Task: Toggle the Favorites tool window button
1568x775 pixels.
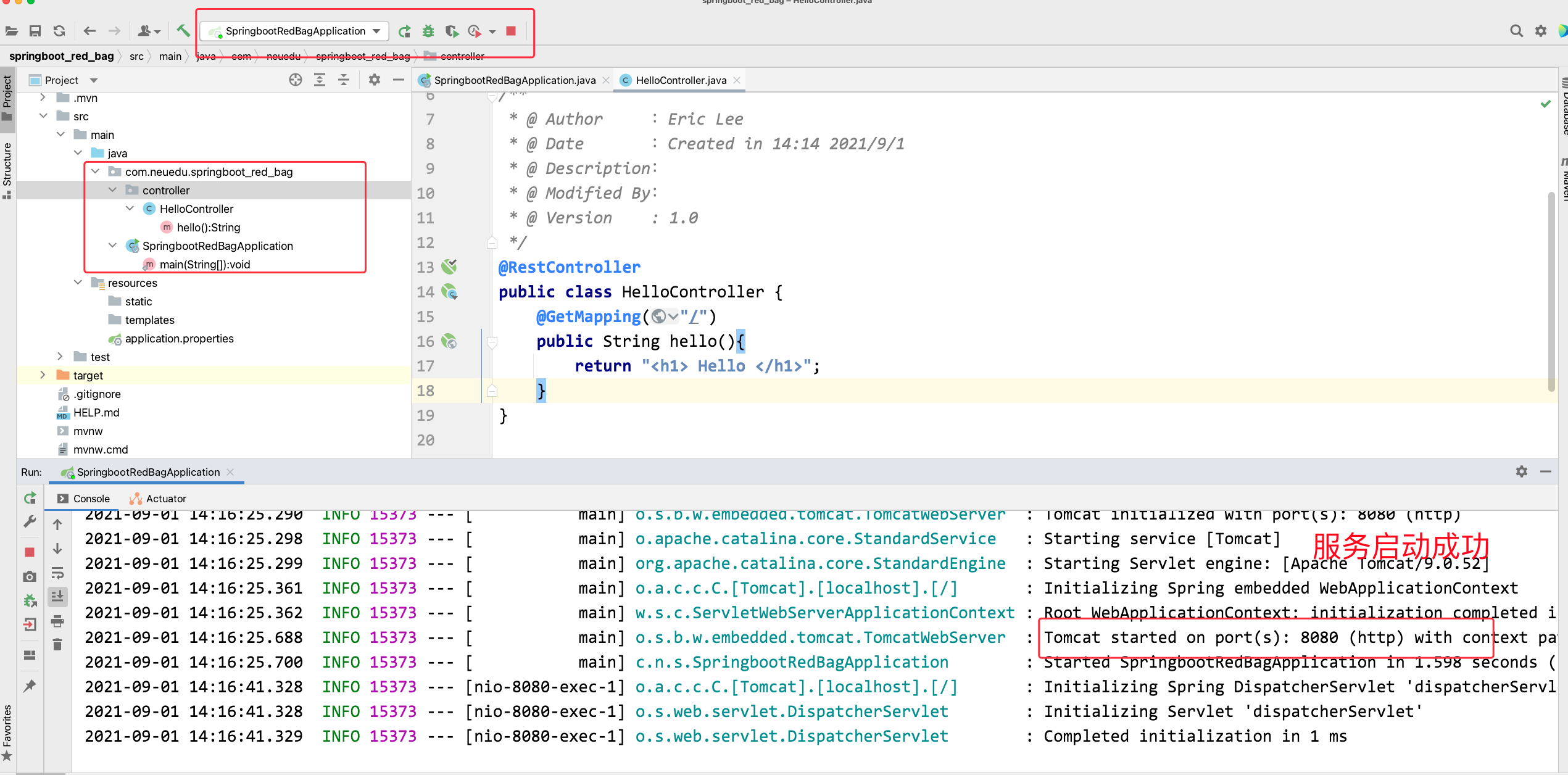Action: click(x=7, y=733)
